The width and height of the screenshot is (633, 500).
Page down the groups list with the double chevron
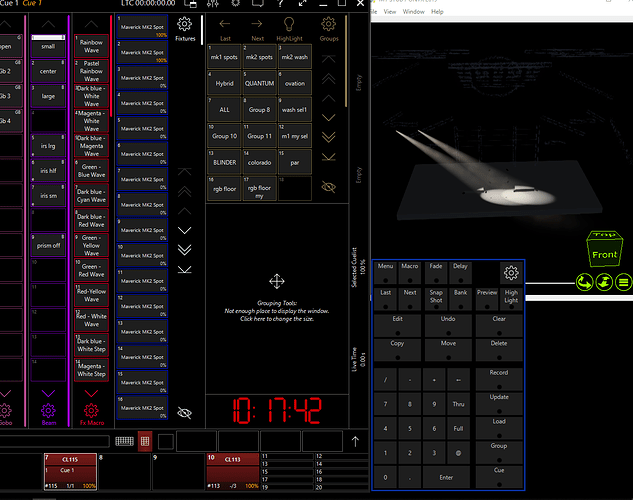[329, 137]
